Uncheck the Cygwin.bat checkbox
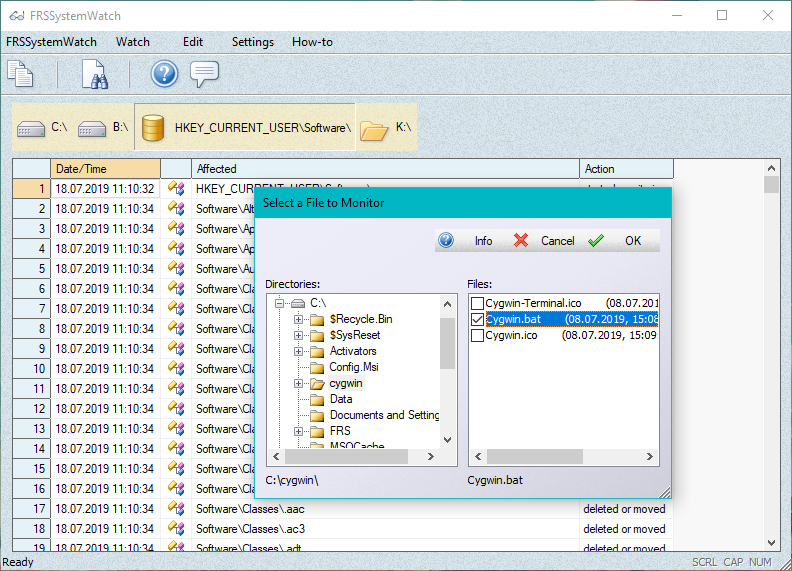 click(478, 319)
